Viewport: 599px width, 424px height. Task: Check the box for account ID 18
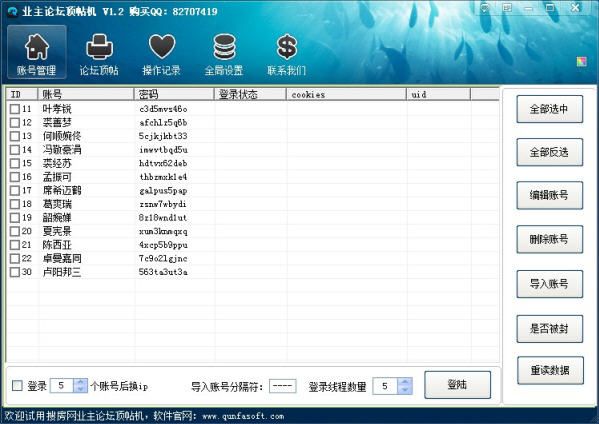click(15, 204)
